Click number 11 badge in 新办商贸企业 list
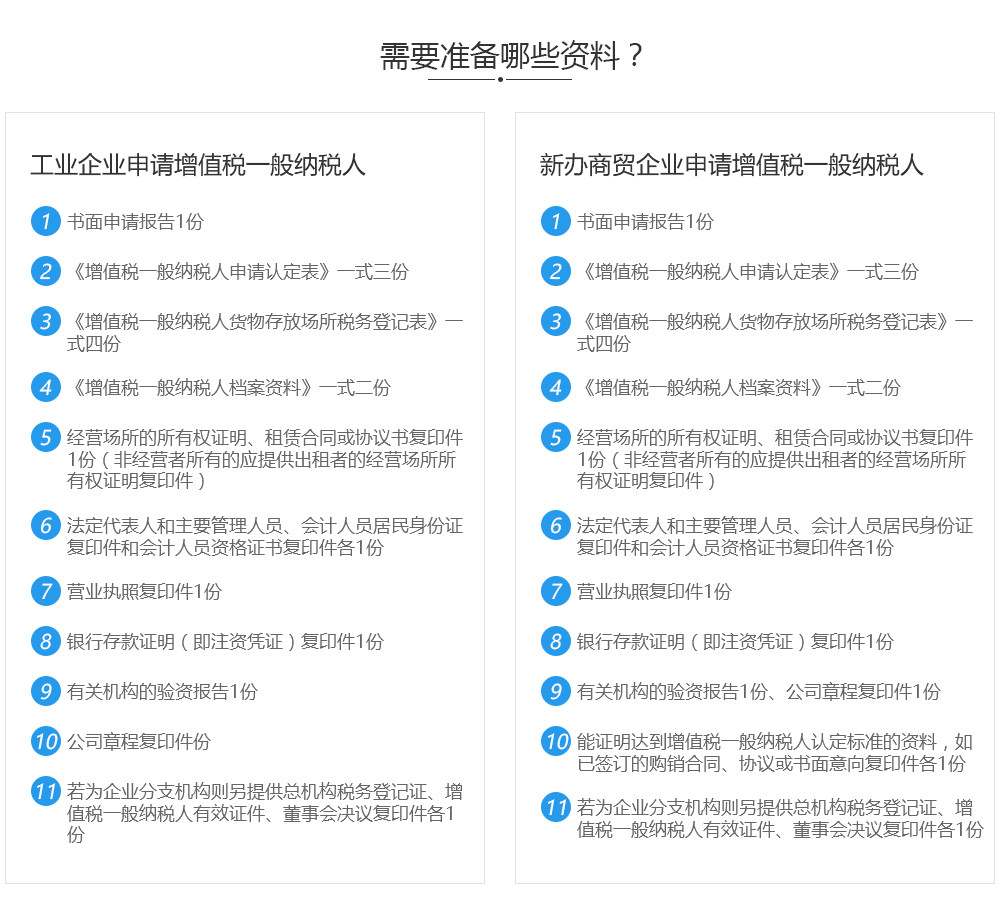The height and width of the screenshot is (924, 1000). (555, 807)
